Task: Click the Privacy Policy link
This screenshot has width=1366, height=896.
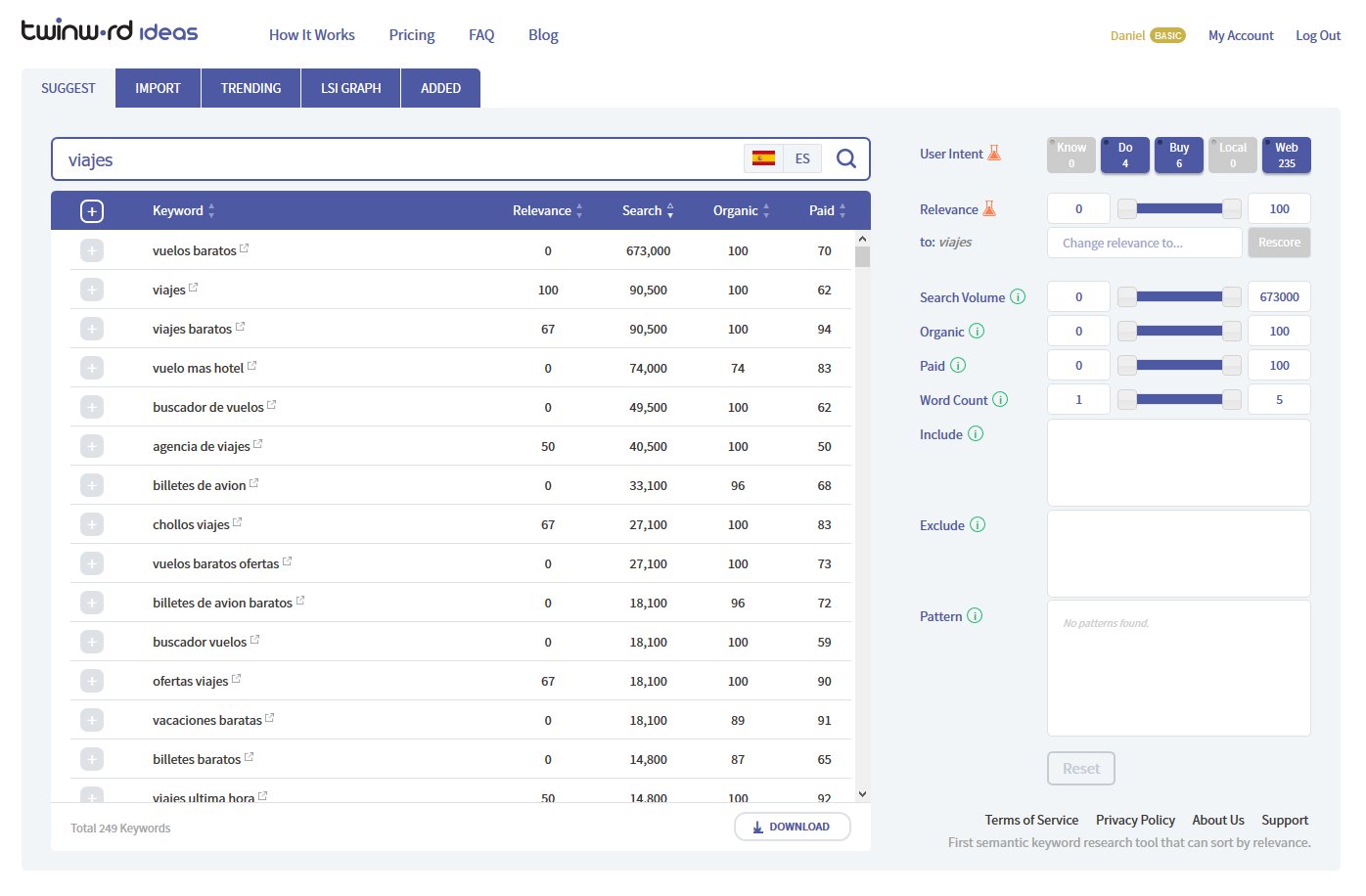Action: pyautogui.click(x=1135, y=820)
